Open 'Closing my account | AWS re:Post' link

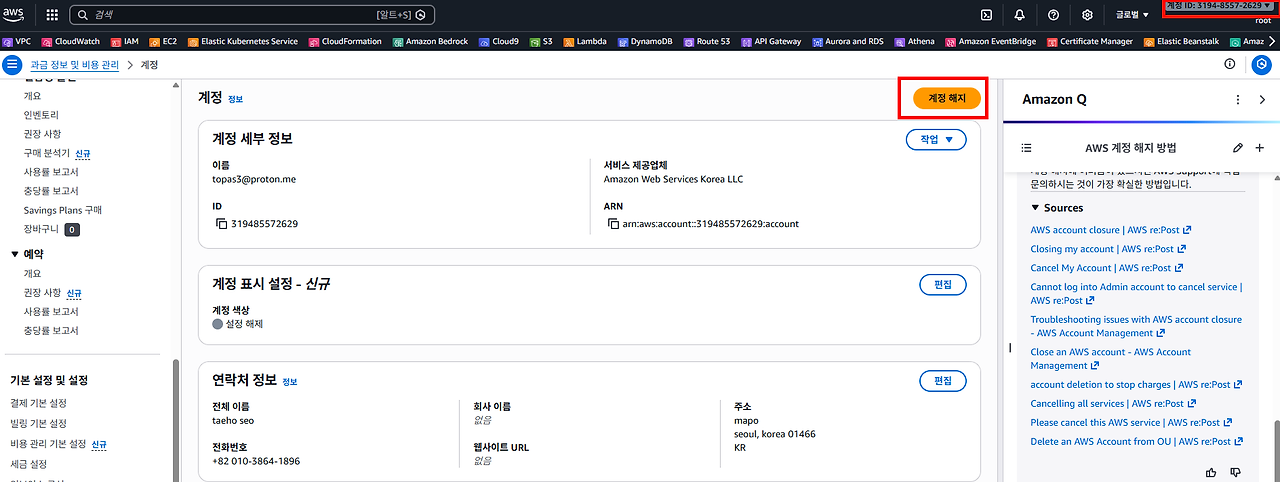click(x=1108, y=249)
